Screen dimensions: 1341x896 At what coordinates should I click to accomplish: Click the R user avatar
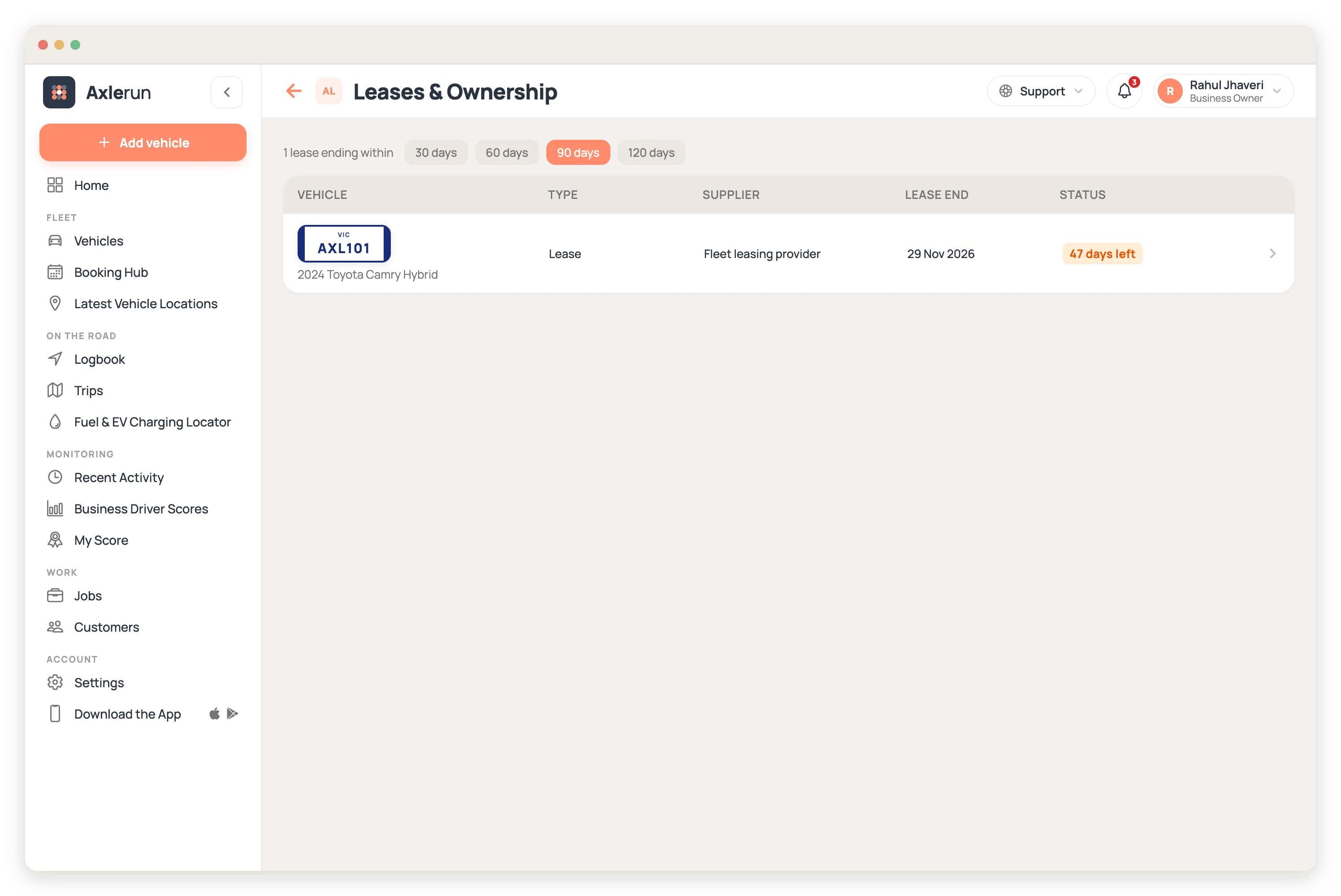click(x=1170, y=91)
